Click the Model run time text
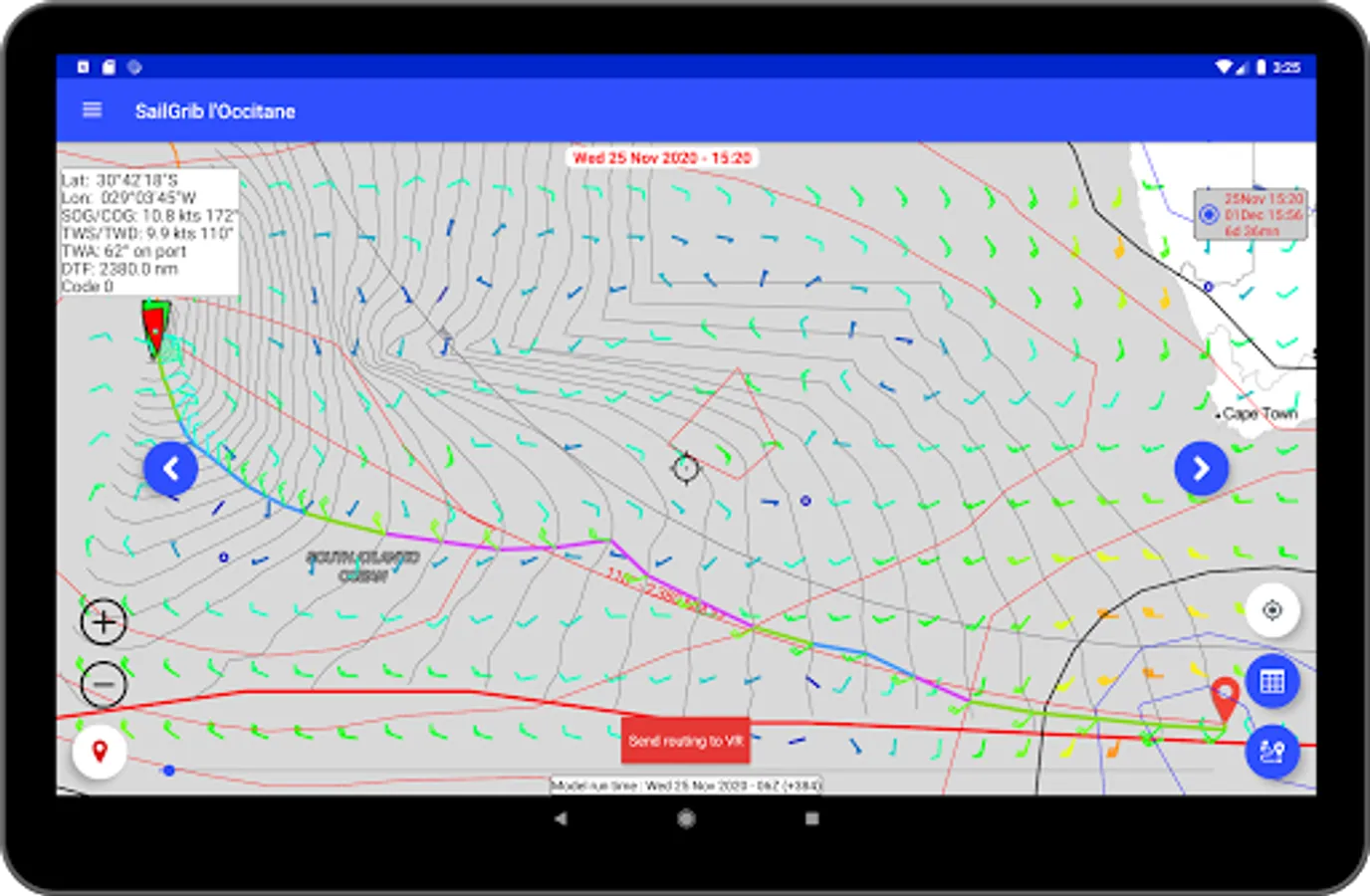This screenshot has width=1370, height=896. click(x=686, y=785)
